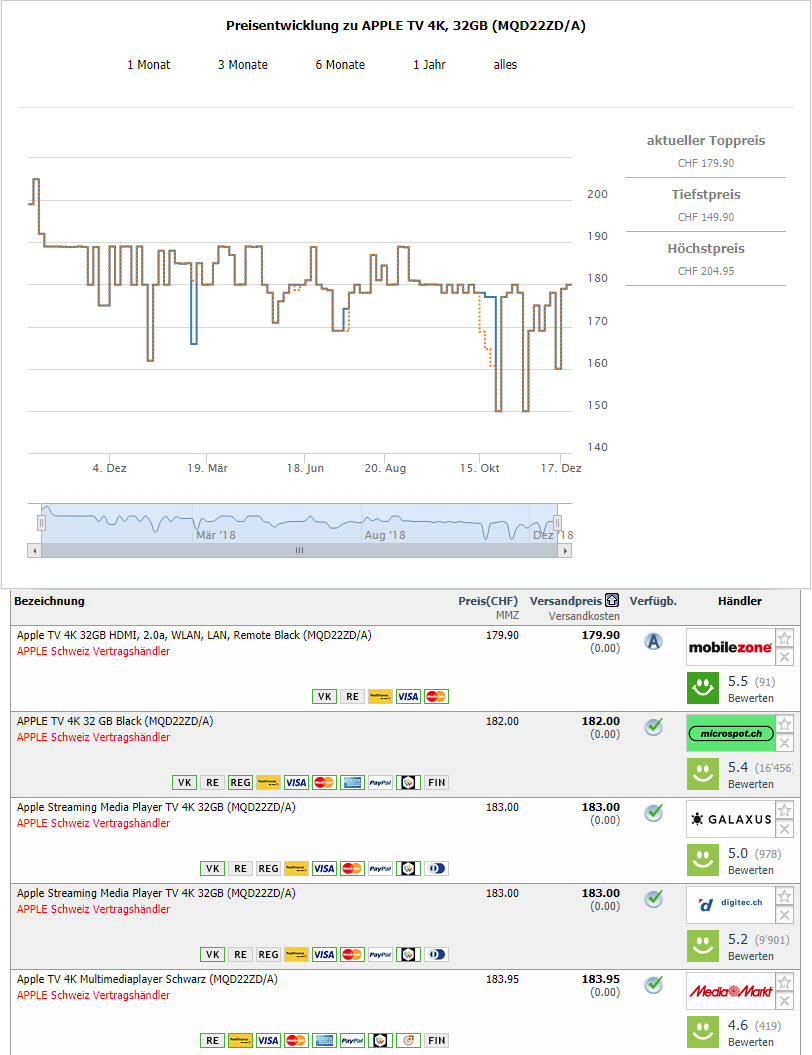The image size is (812, 1055).
Task: Click the home icon beside Versandpreis
Action: click(x=612, y=601)
